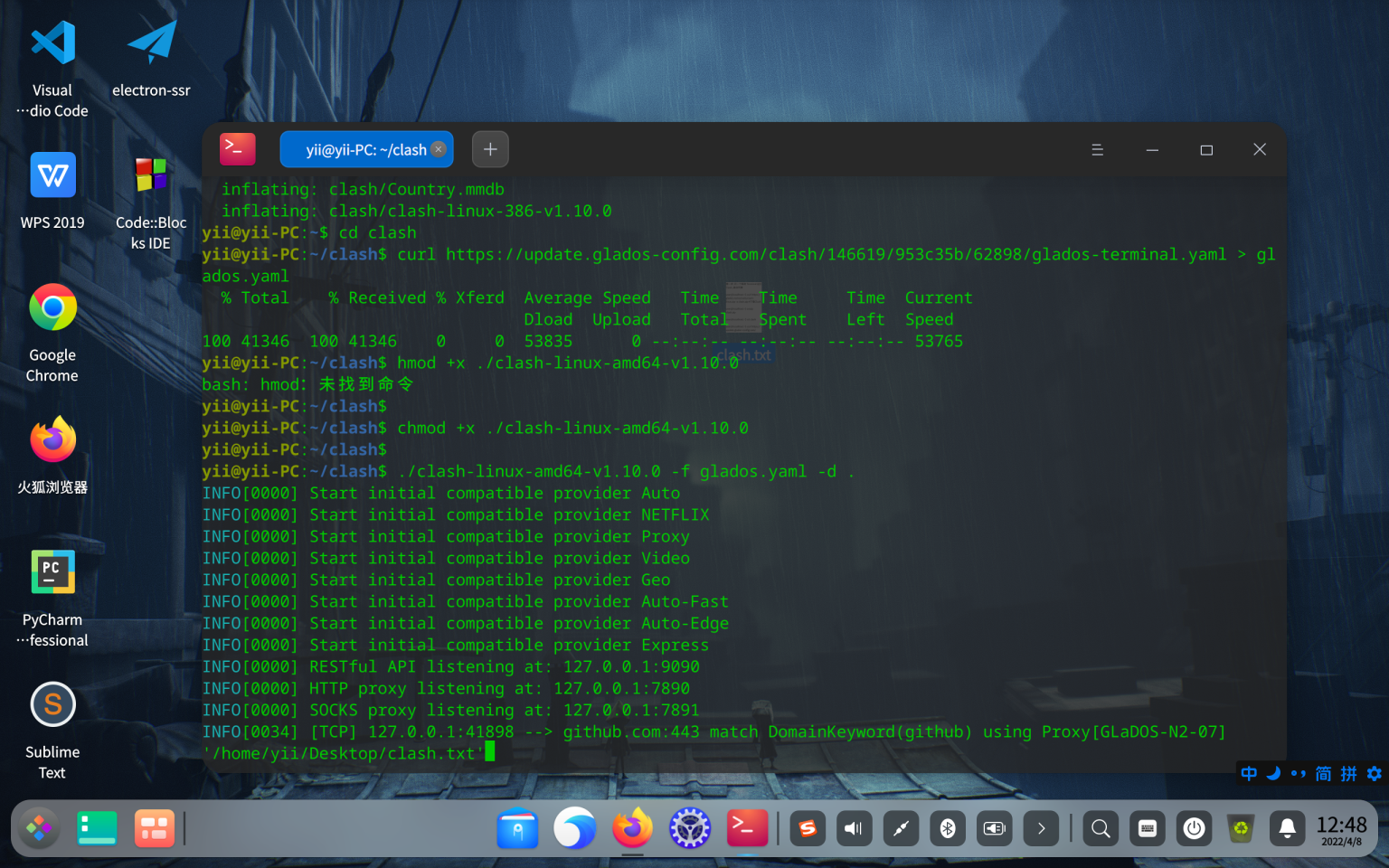Open WPS 2019 desktop shortcut
The image size is (1389, 868).
tap(52, 191)
